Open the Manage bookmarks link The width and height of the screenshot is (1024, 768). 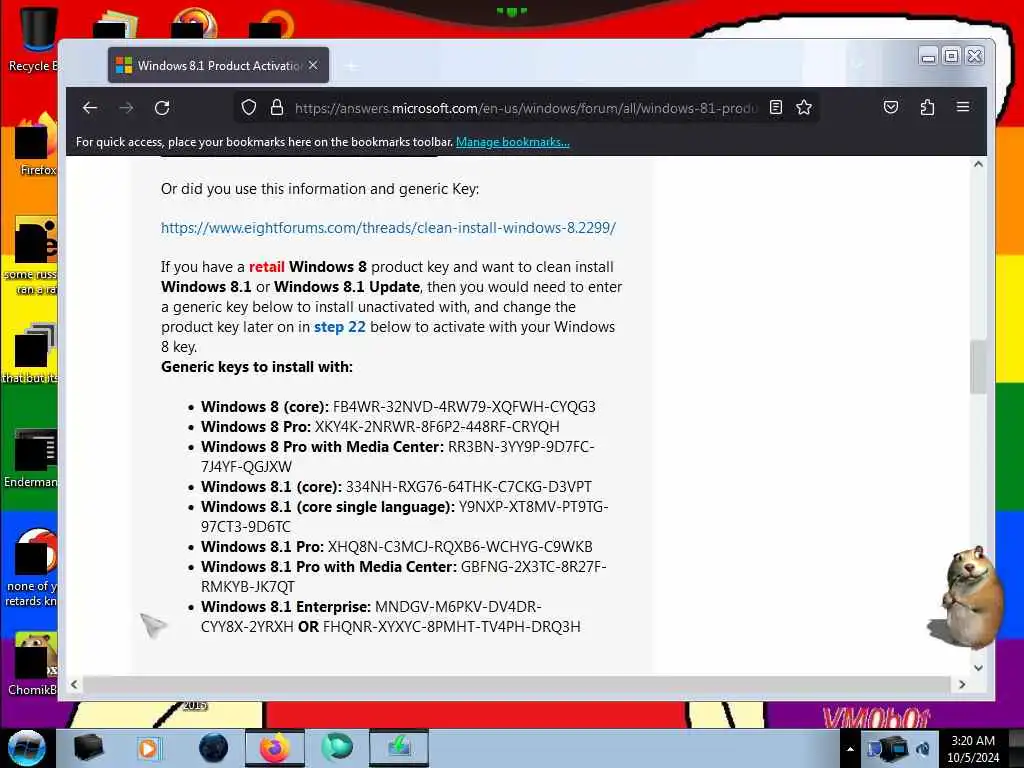[513, 142]
